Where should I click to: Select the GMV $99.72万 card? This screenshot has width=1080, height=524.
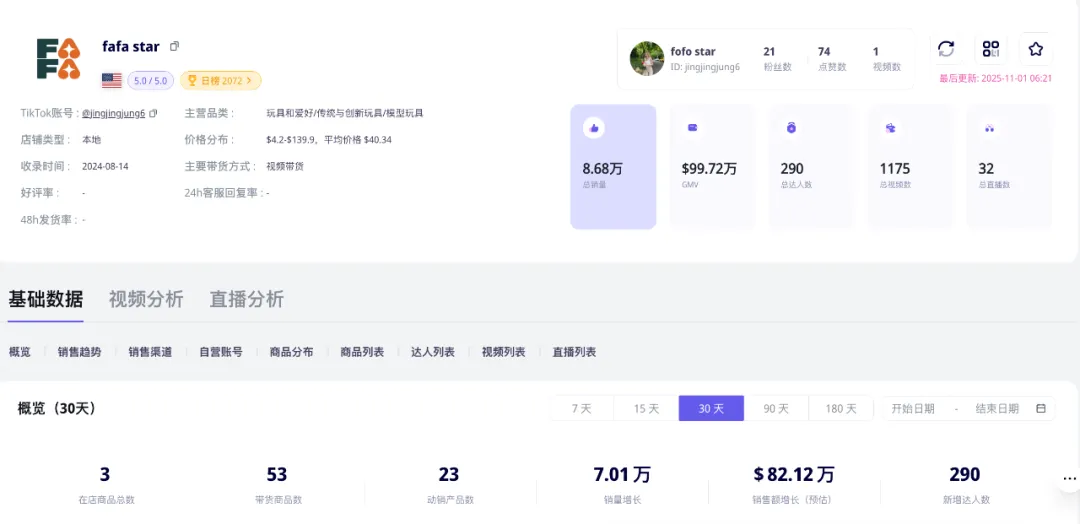click(x=712, y=167)
